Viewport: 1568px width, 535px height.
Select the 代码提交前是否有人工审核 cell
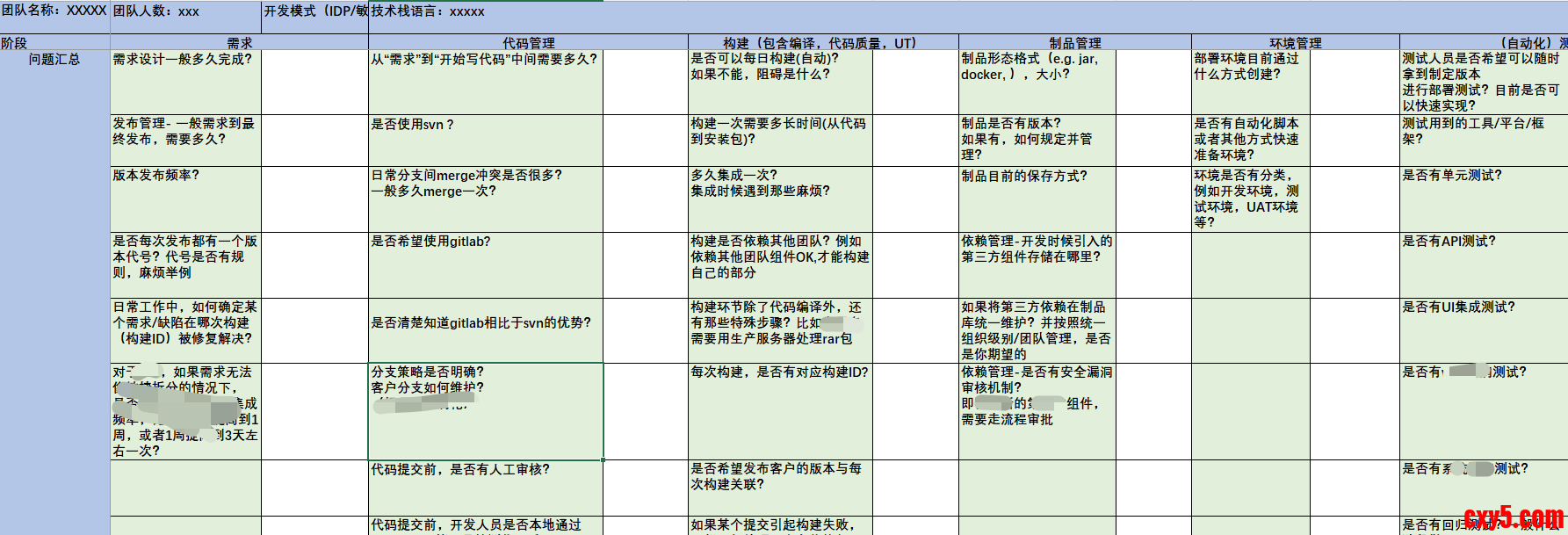click(x=485, y=488)
